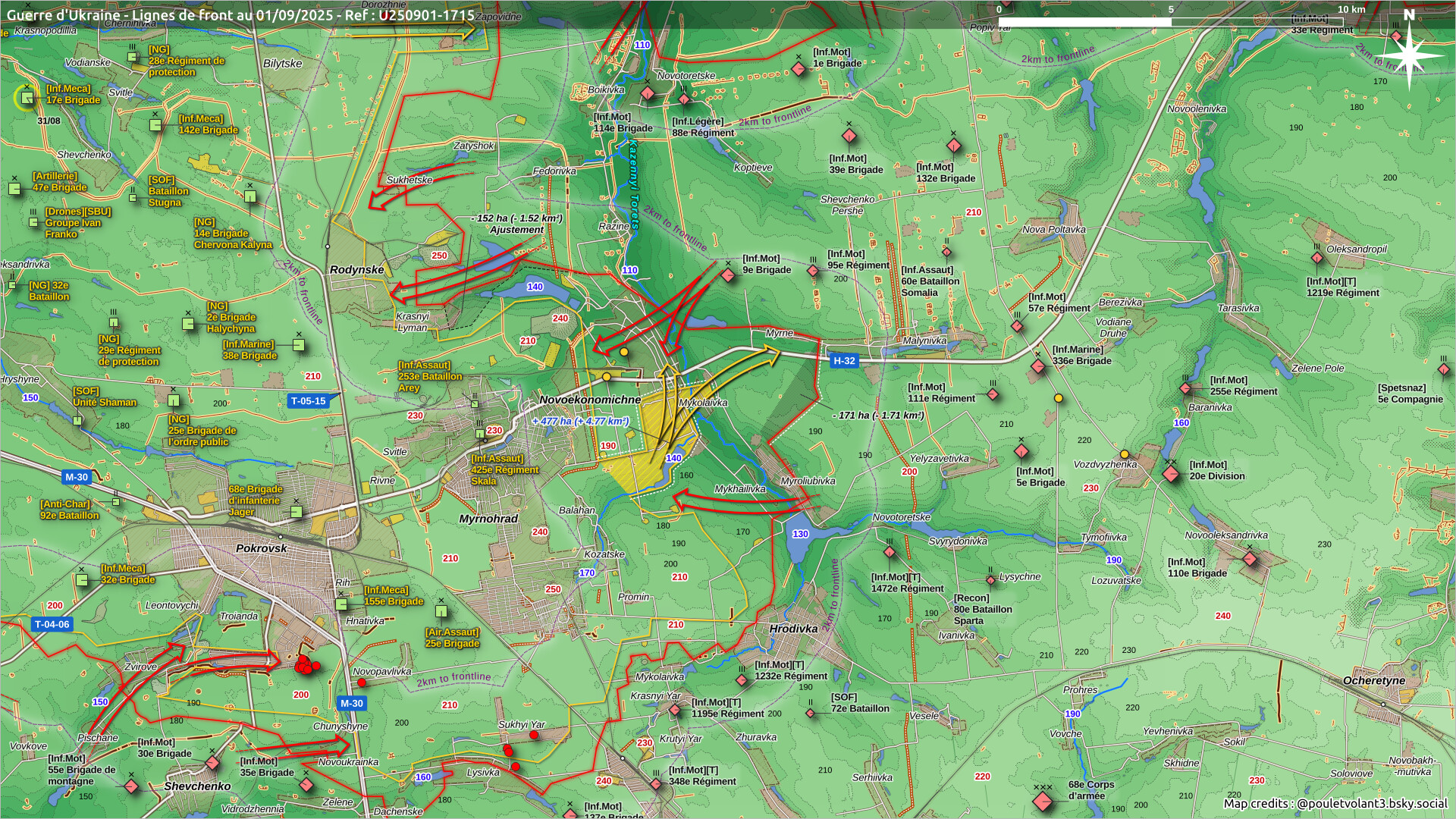Image resolution: width=1456 pixels, height=819 pixels.
Task: Click the 20e Division red diamond unit icon
Action: coord(1171,475)
